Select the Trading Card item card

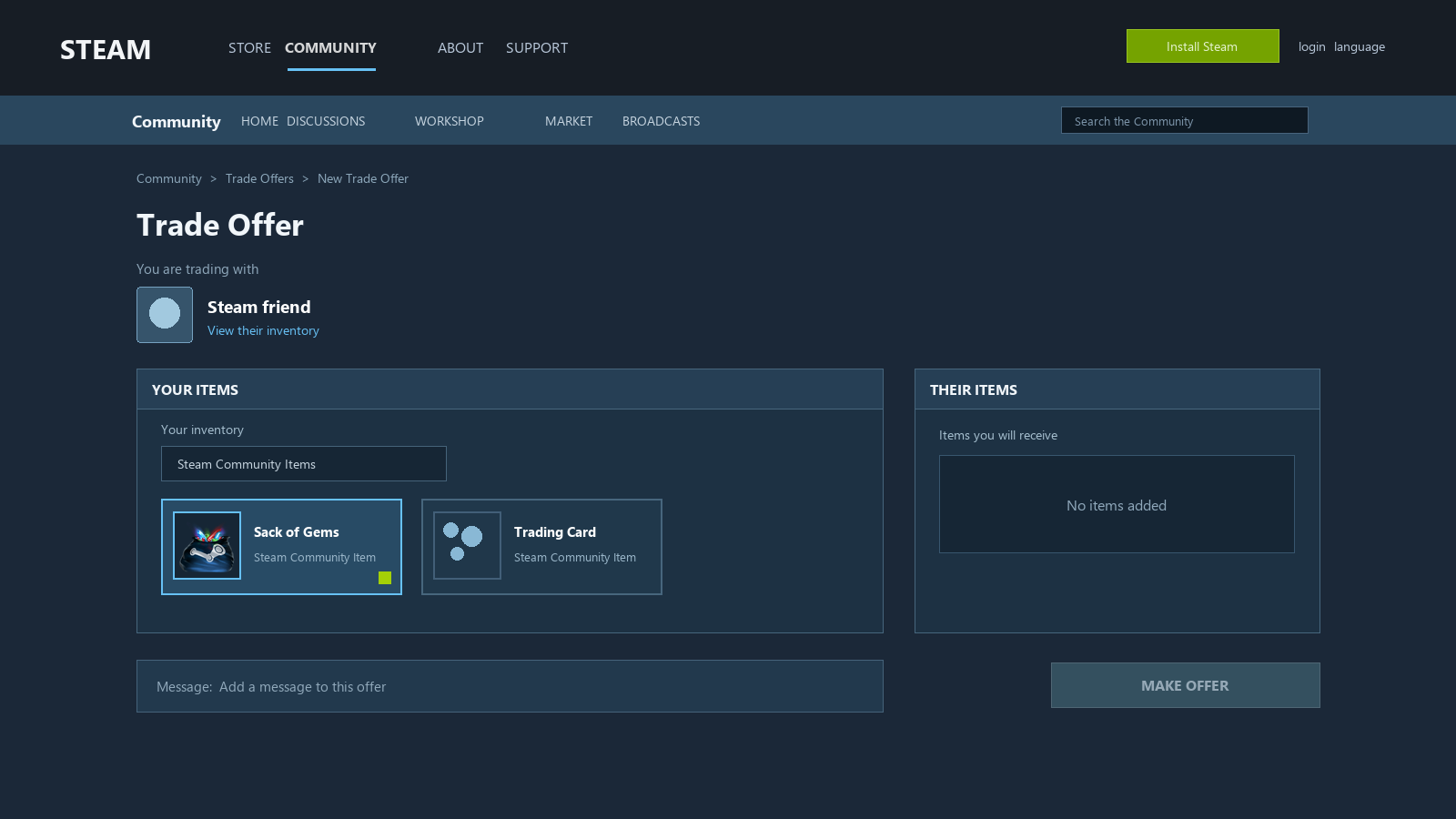[x=541, y=547]
